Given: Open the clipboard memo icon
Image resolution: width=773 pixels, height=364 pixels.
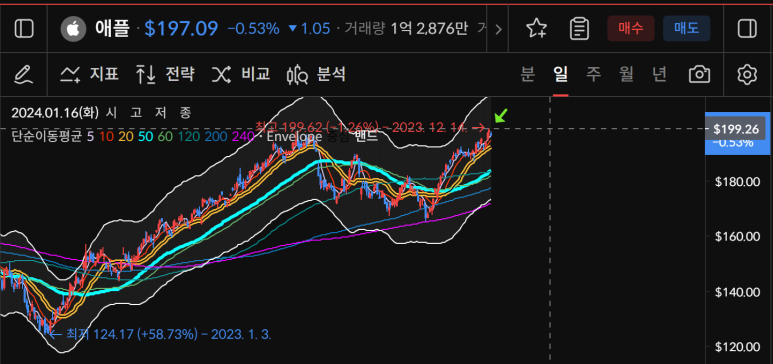Looking at the screenshot, I should (x=579, y=29).
